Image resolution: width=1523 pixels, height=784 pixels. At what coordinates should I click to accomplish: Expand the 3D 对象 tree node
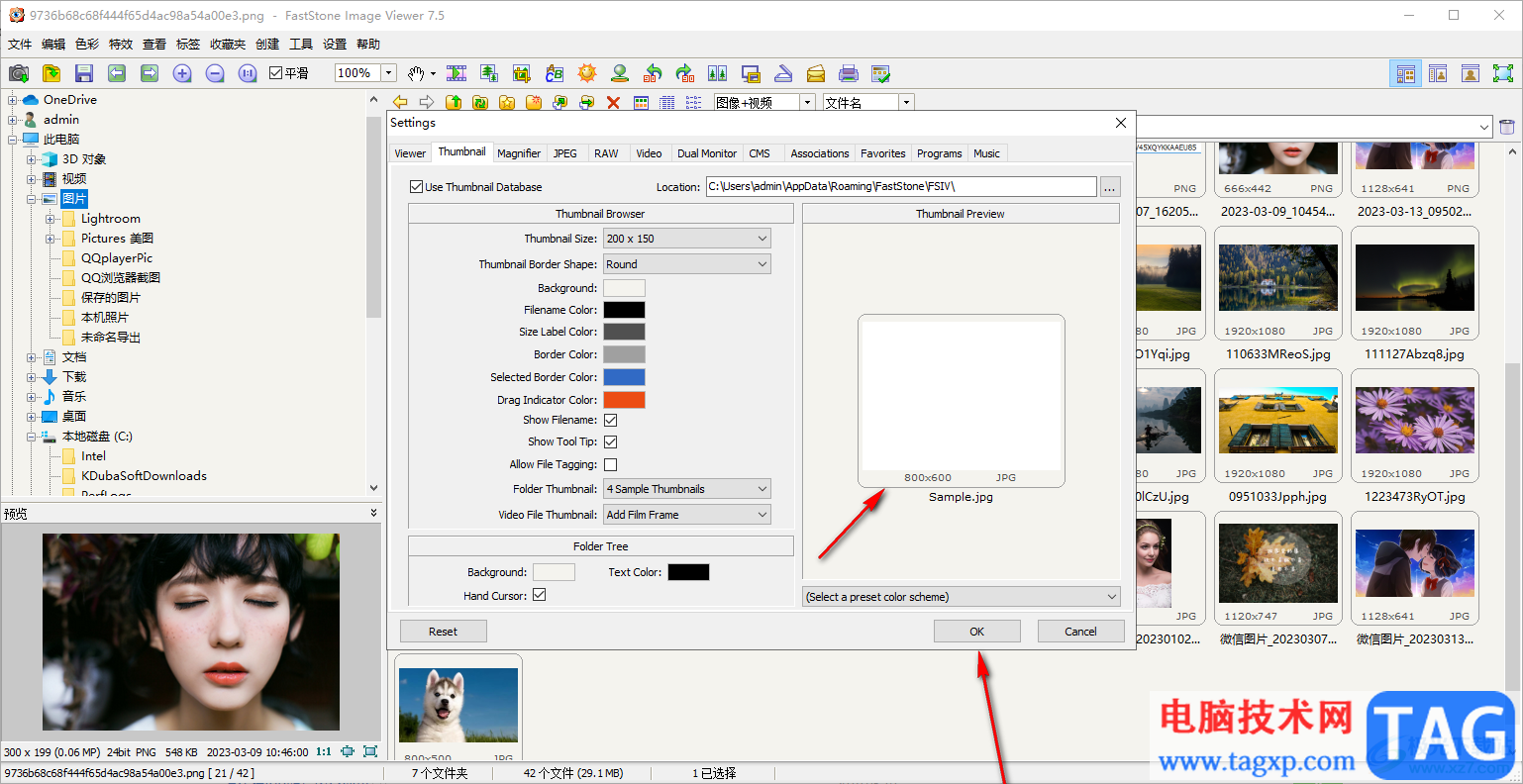(x=32, y=159)
